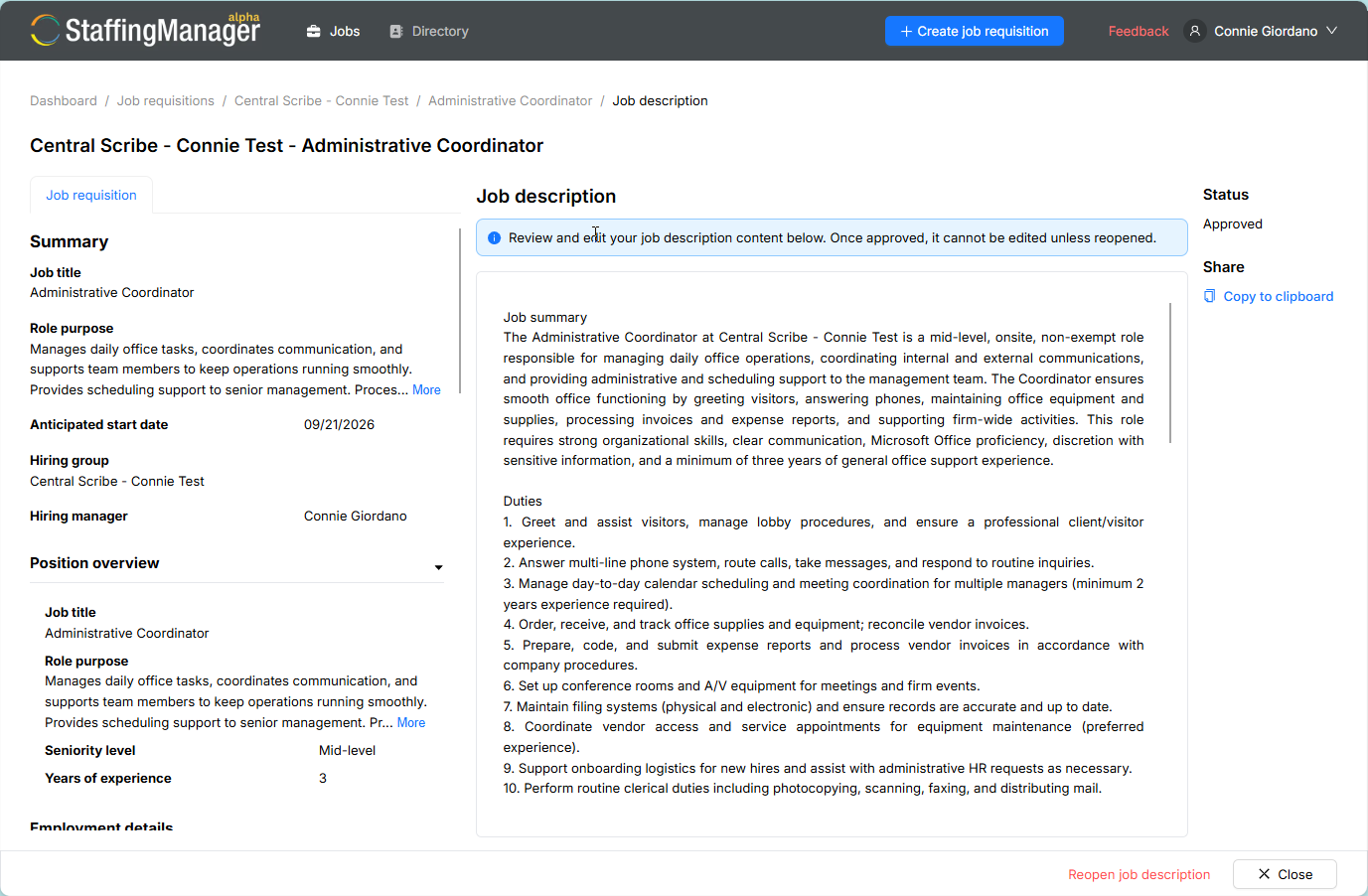
Task: Open the Jobs menu
Action: click(x=333, y=32)
